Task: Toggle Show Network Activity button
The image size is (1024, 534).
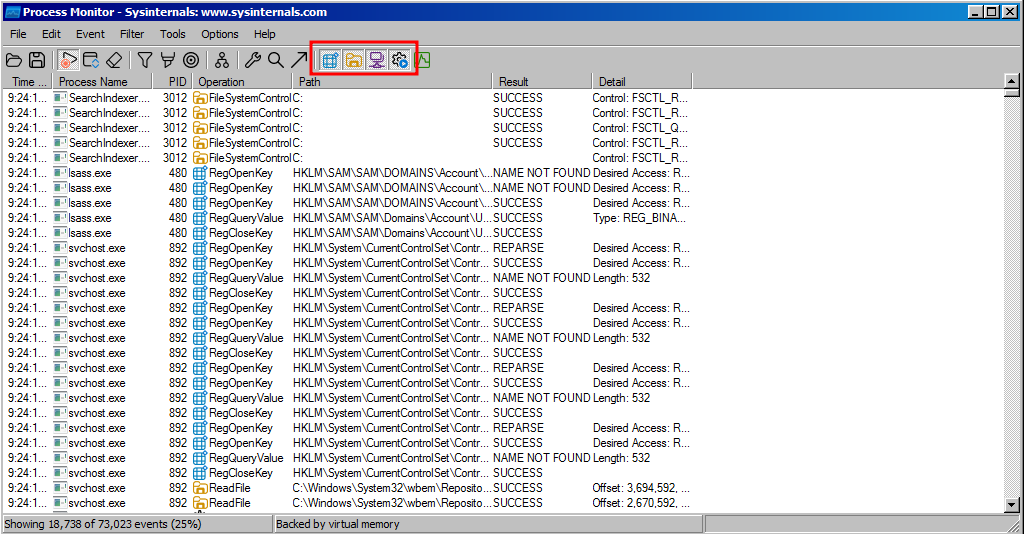Action: 376,60
